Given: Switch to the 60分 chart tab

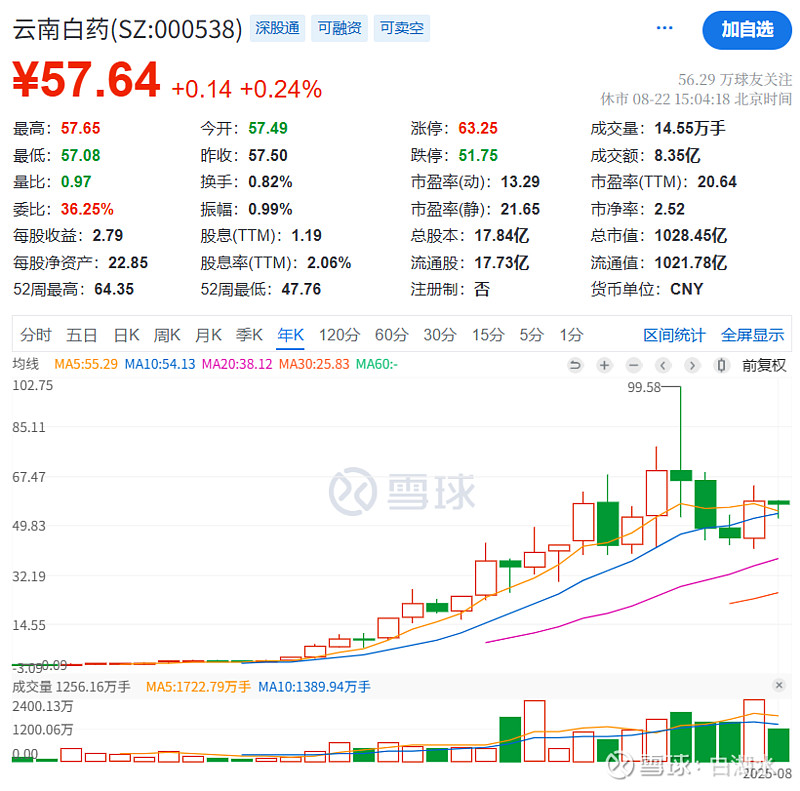Looking at the screenshot, I should pyautogui.click(x=391, y=335).
